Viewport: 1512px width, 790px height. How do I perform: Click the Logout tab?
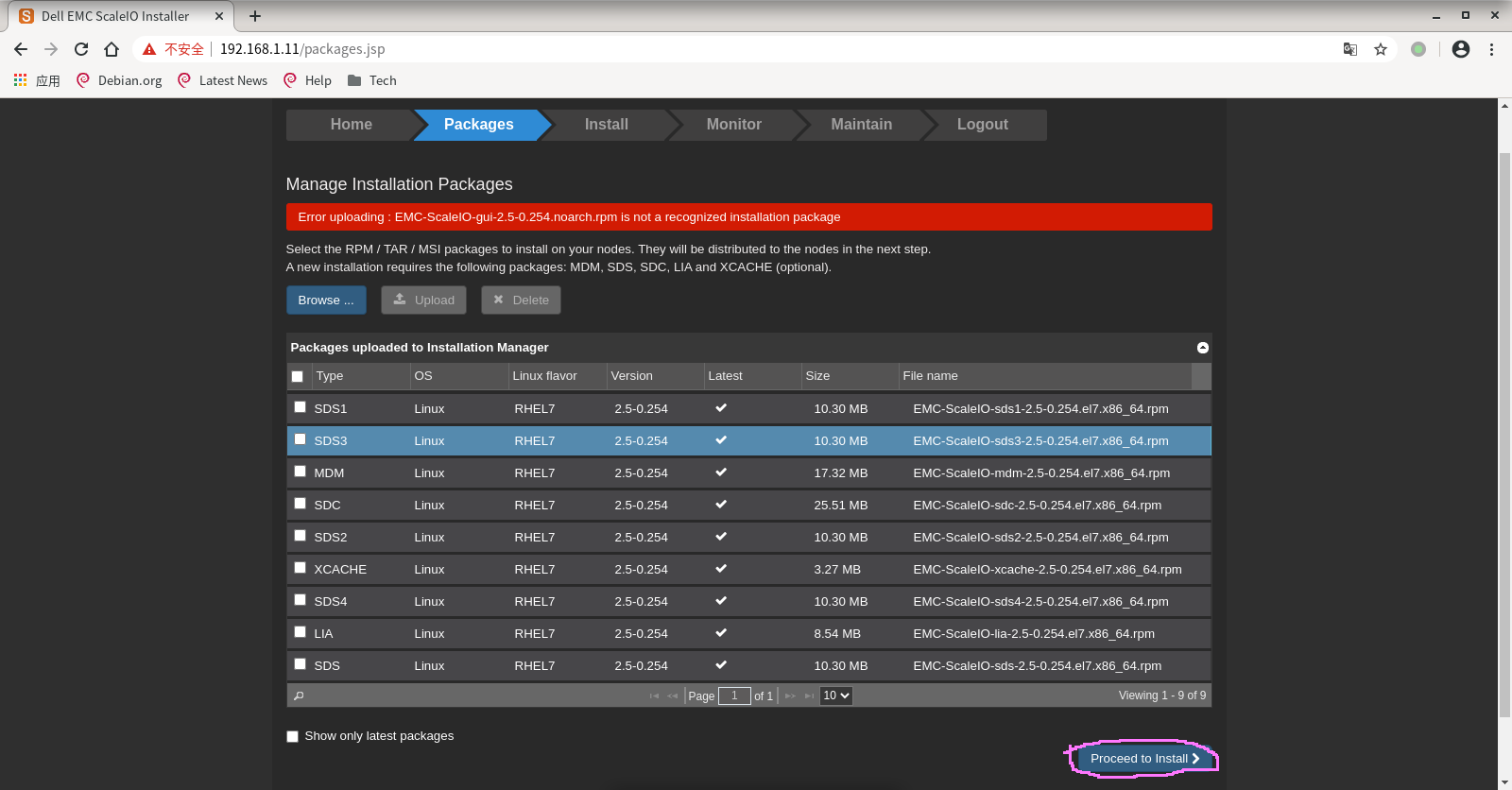pos(983,125)
